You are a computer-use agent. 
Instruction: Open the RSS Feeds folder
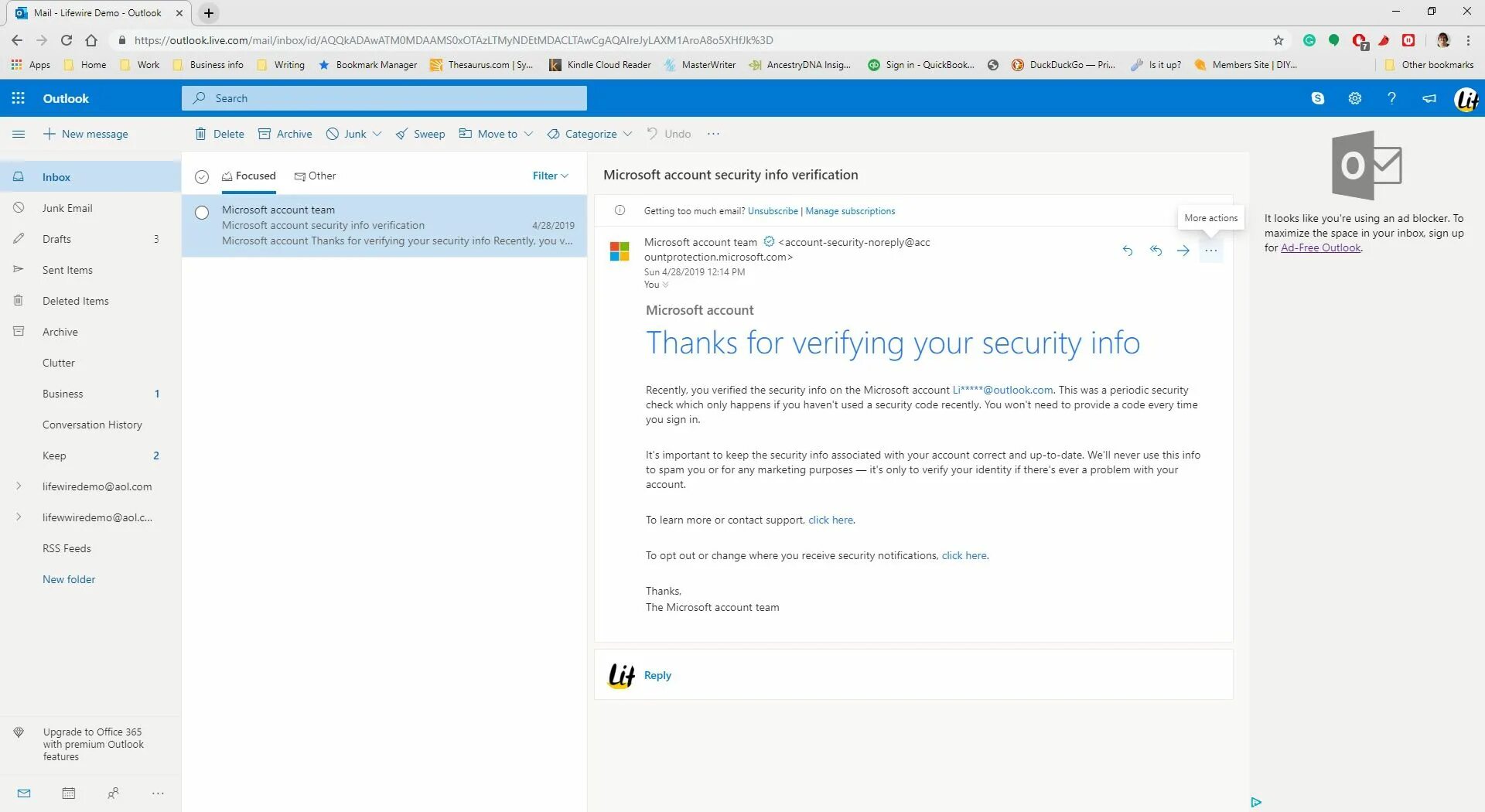pos(90,548)
